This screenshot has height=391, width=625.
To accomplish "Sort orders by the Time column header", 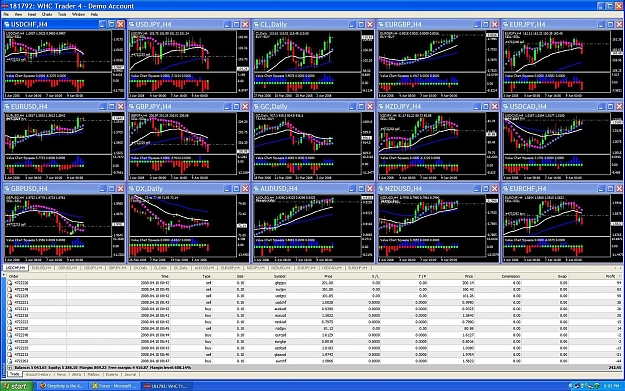I will tap(165, 276).
